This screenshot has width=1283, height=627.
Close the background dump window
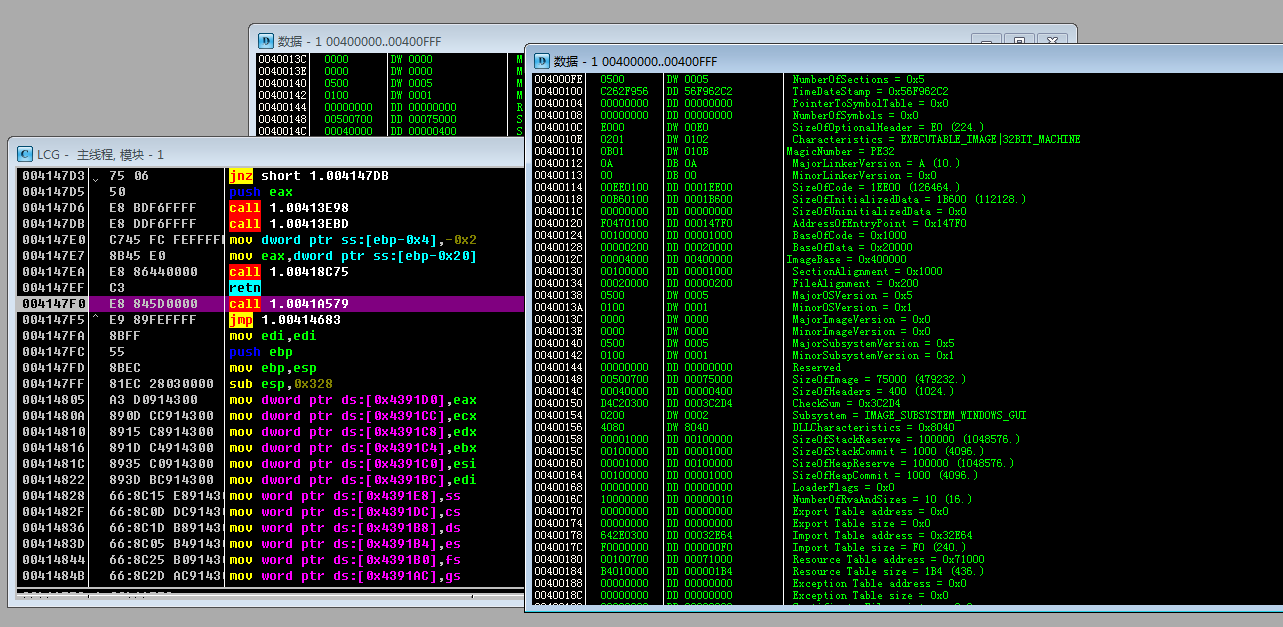click(1052, 41)
